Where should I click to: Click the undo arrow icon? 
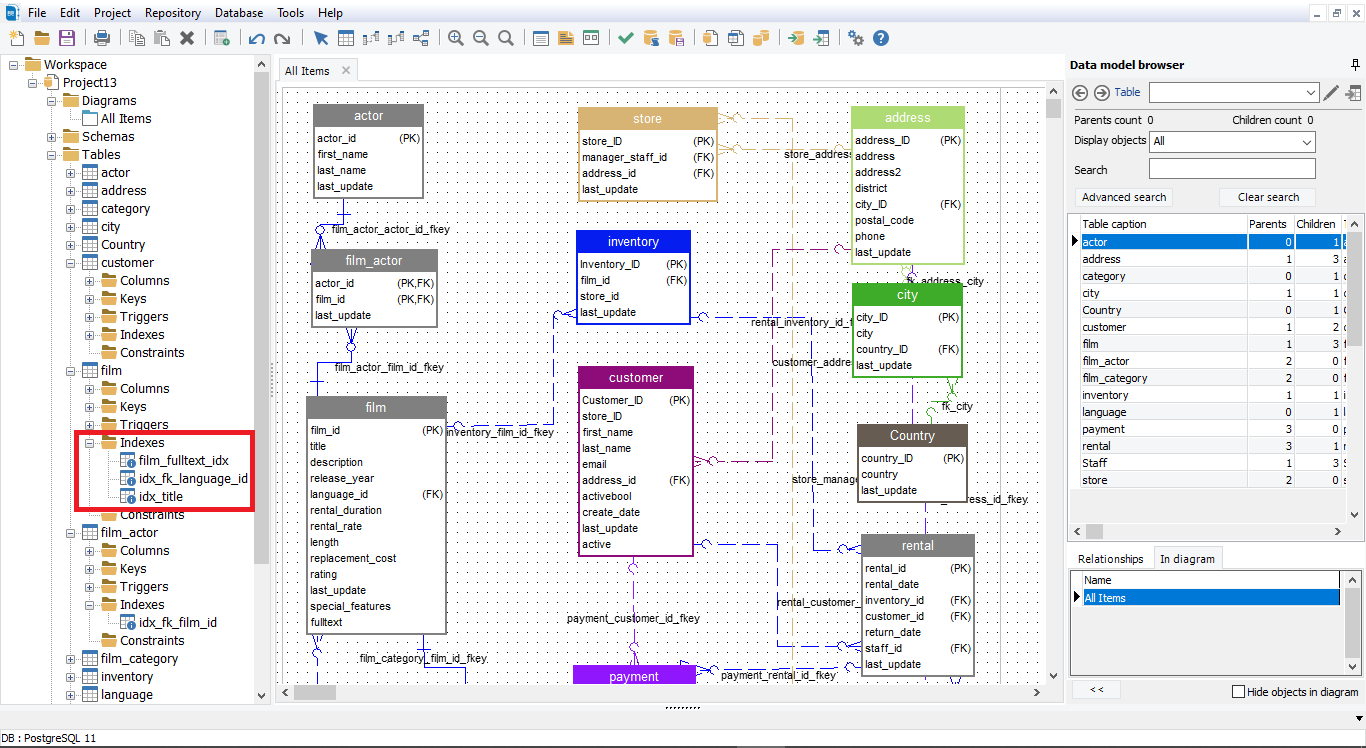(x=256, y=38)
